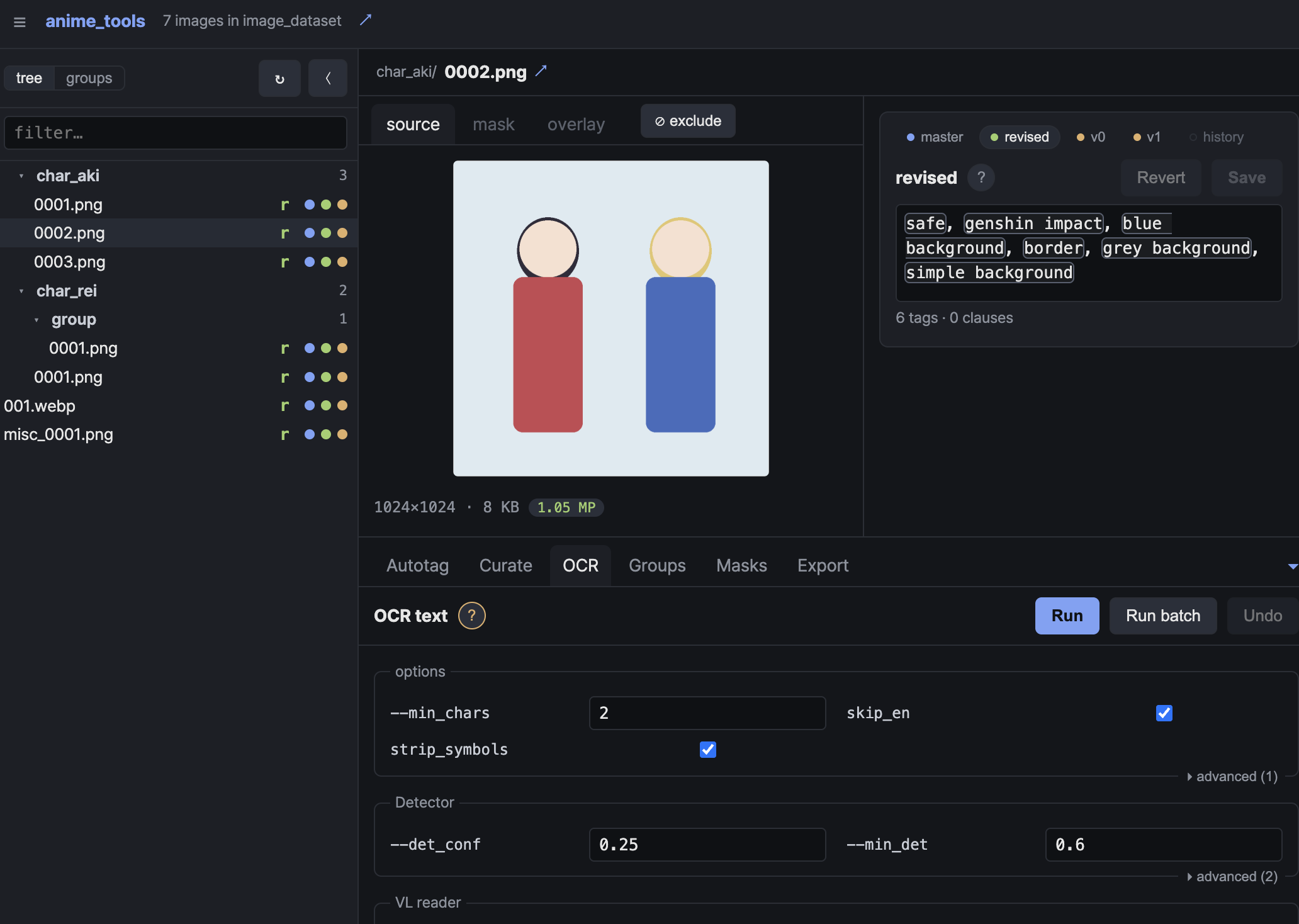Switch to overlay view tab
This screenshot has height=924, width=1299.
[576, 125]
